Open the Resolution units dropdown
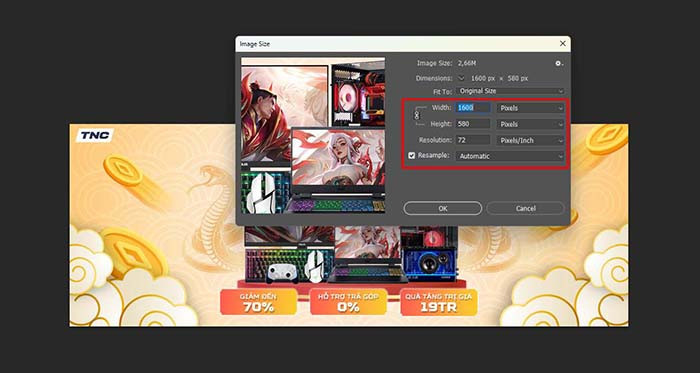The height and width of the screenshot is (373, 700). (x=530, y=140)
